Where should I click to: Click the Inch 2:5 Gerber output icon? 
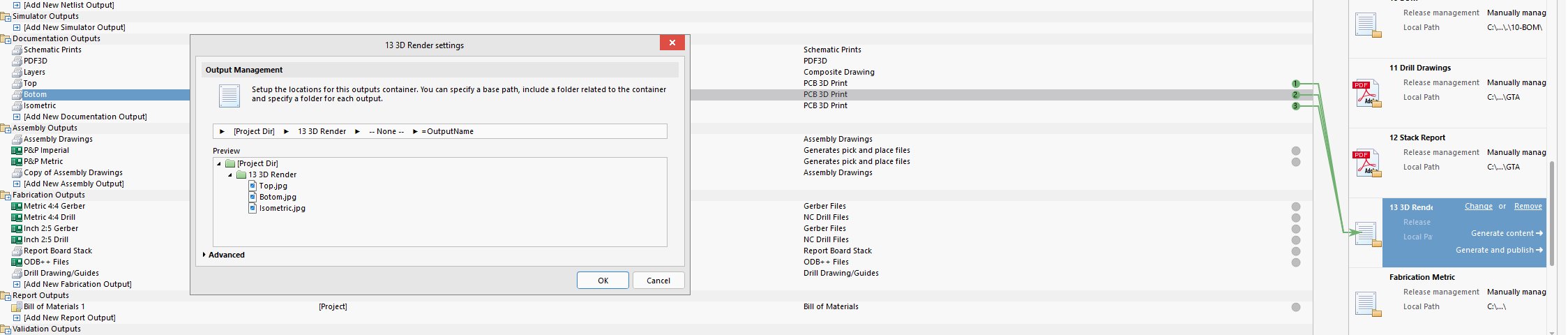coord(17,229)
